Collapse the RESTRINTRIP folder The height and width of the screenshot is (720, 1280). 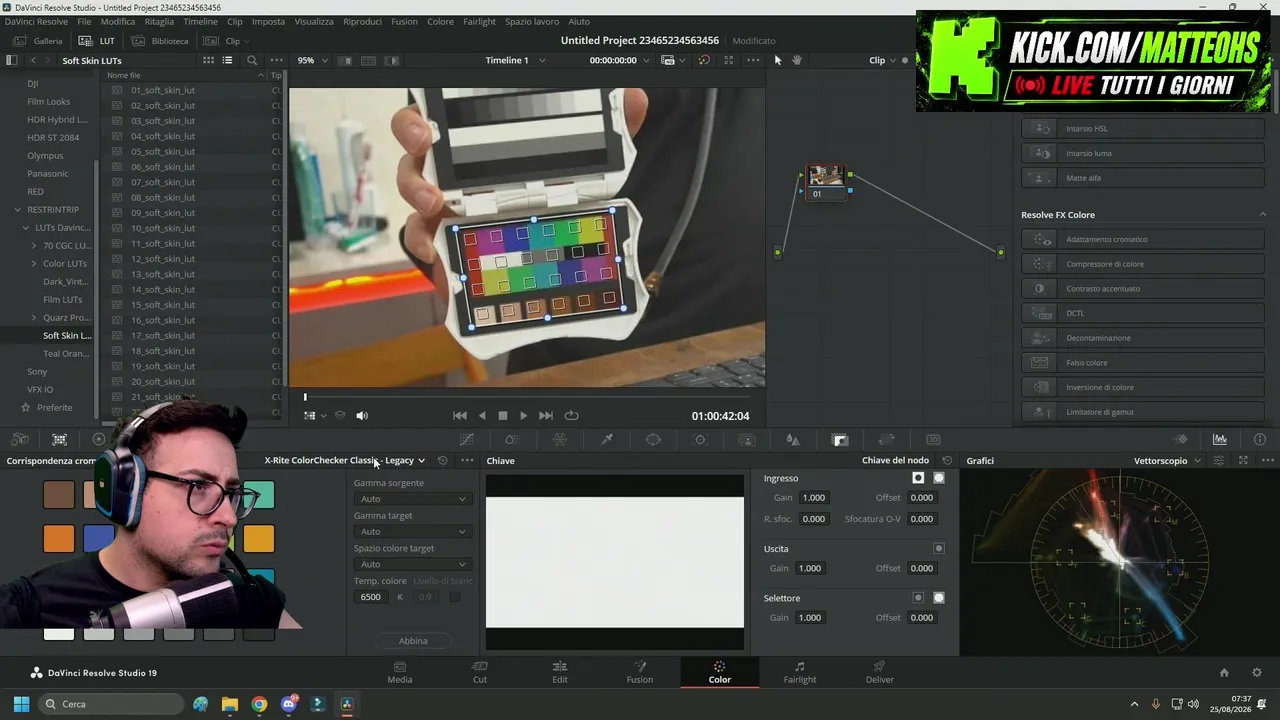coord(17,210)
